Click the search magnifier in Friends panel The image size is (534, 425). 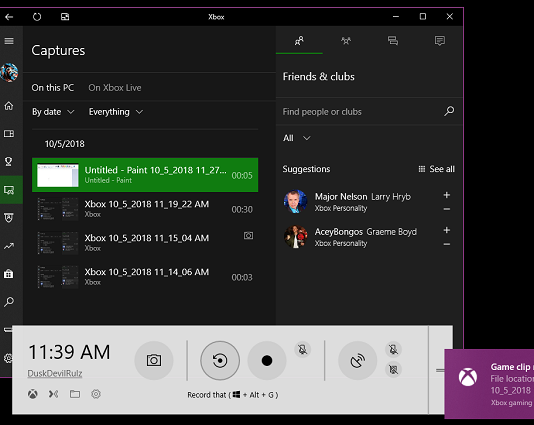click(x=449, y=111)
